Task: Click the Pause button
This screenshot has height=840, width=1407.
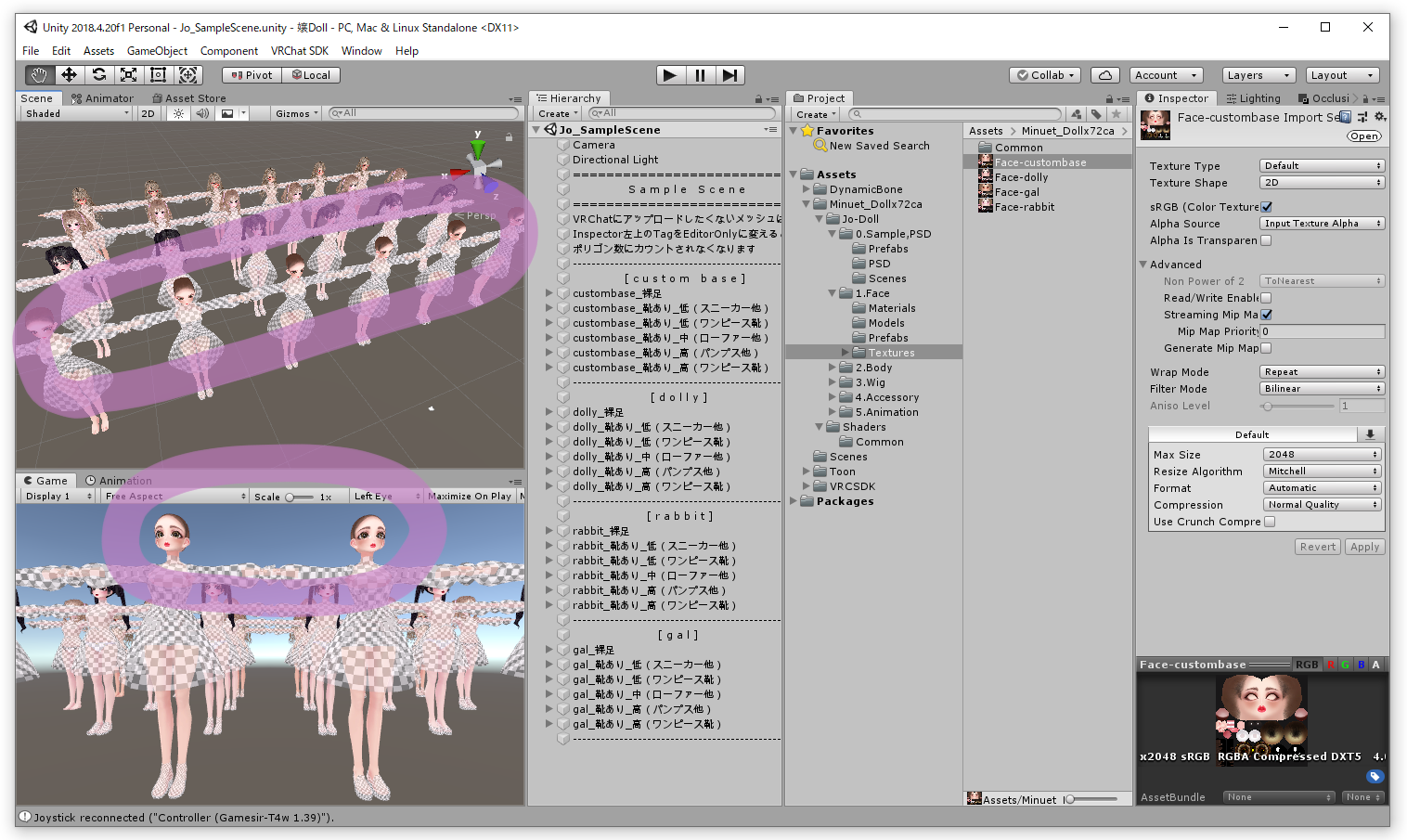Action: pyautogui.click(x=700, y=75)
